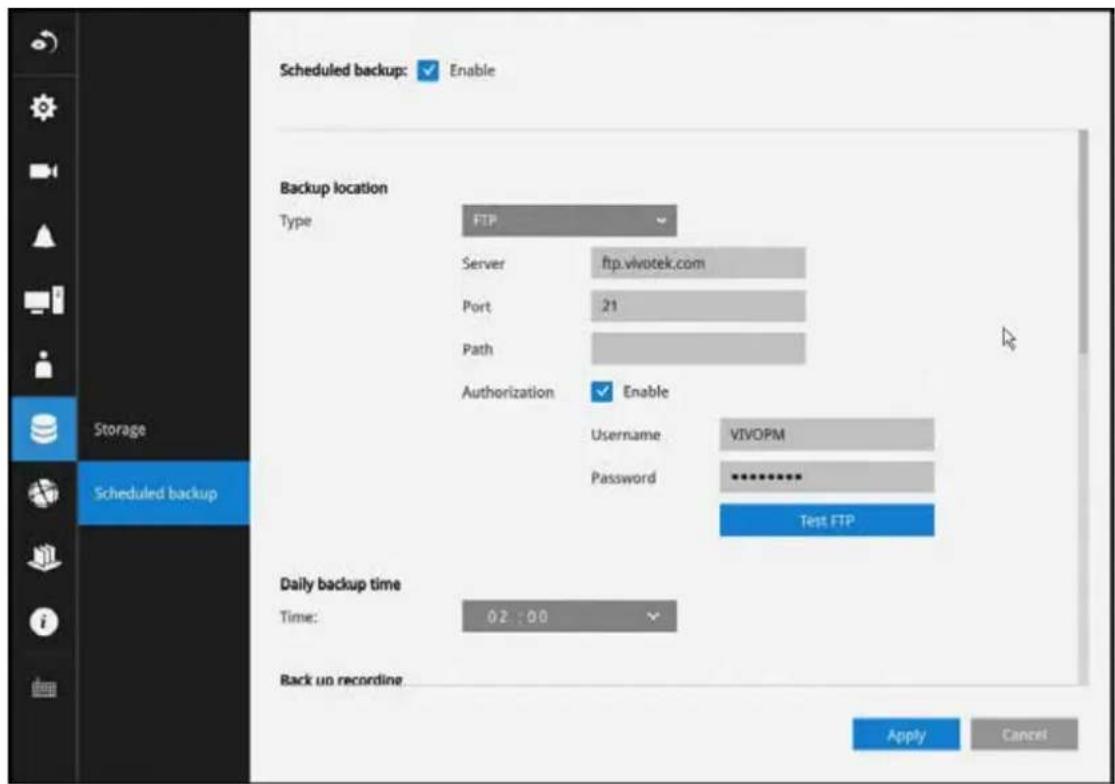The width and height of the screenshot is (1115, 784).
Task: Open the stacked books download icon
Action: coord(43,558)
